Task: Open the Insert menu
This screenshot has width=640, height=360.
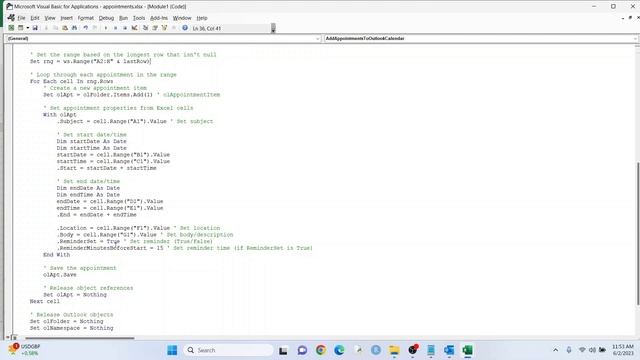Action: pyautogui.click(x=67, y=18)
